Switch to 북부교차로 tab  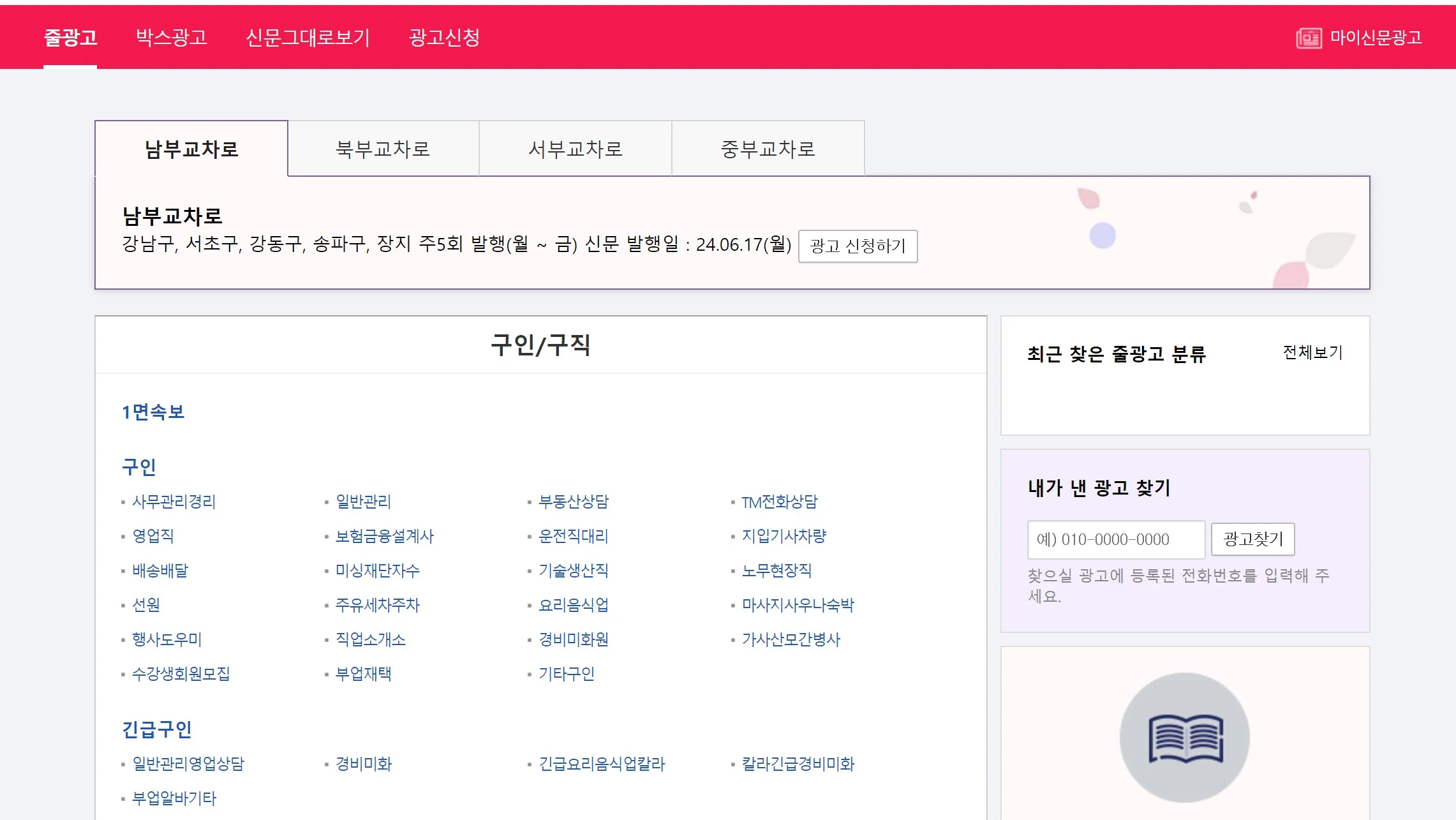(x=383, y=149)
